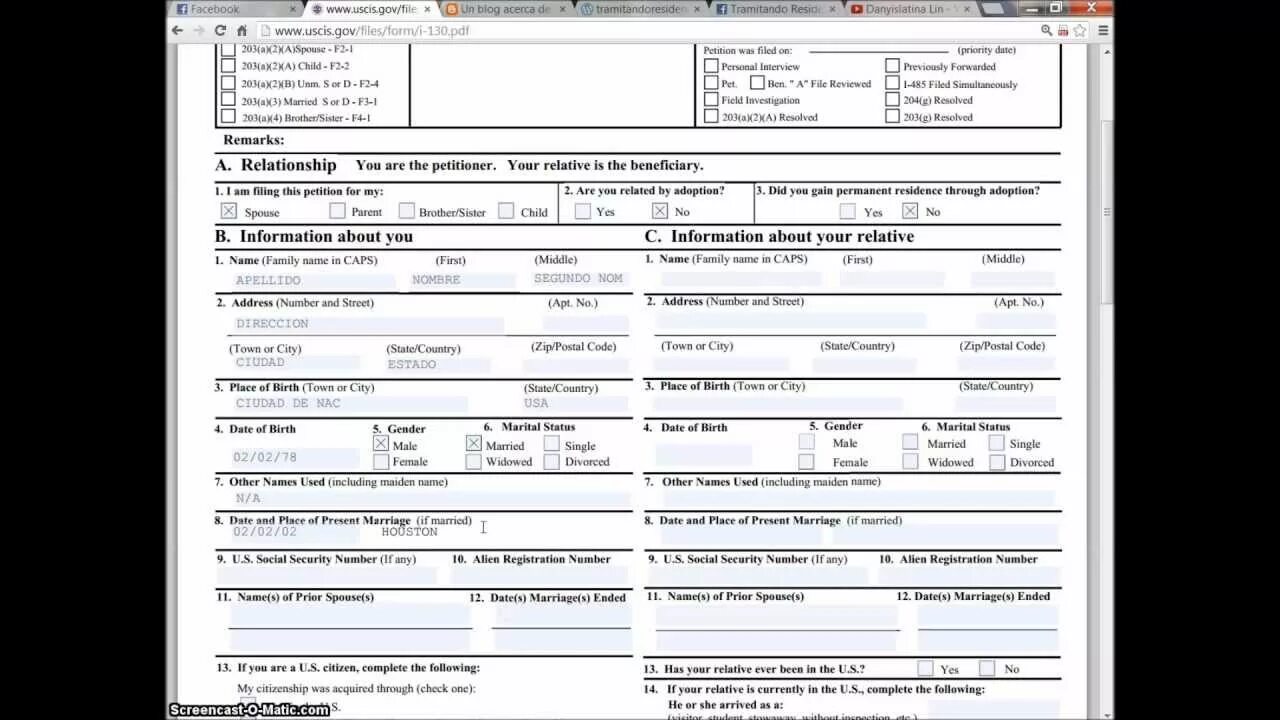Check No for relative ever been in U.S.
Screen dimensions: 1280x720
[x=988, y=668]
